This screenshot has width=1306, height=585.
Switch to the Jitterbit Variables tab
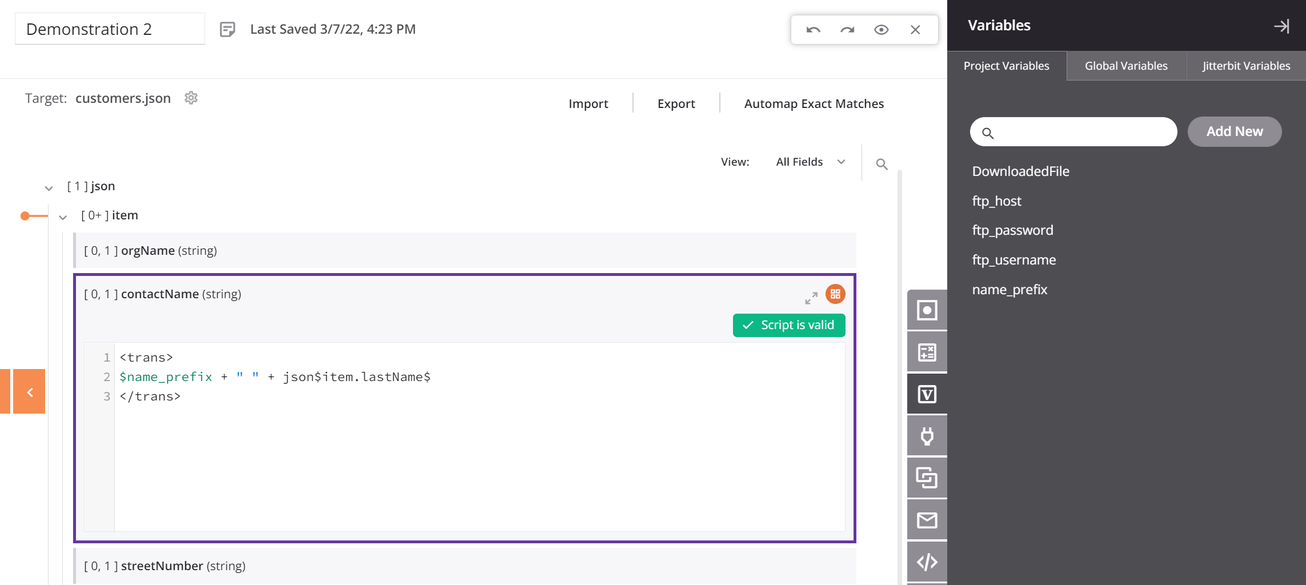pyautogui.click(x=1245, y=66)
